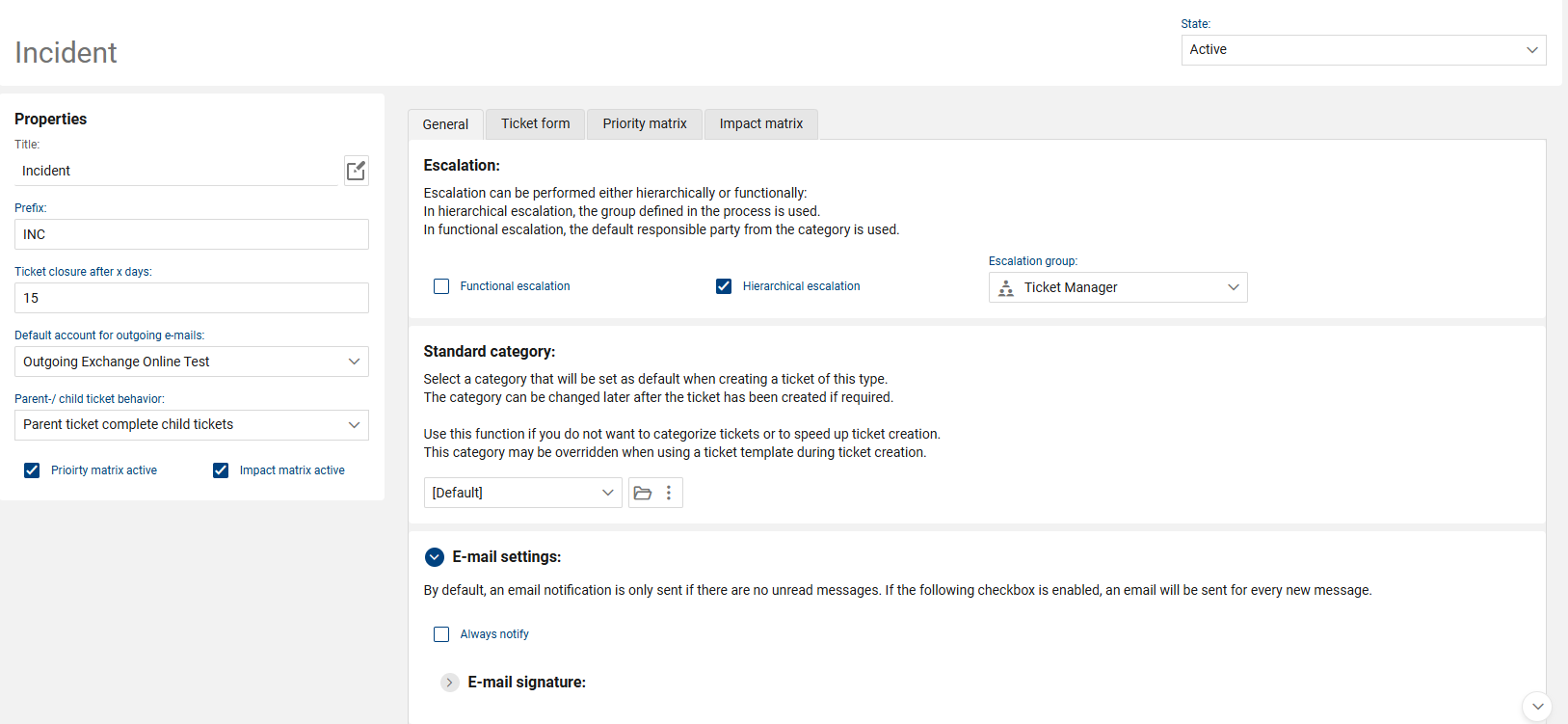Click the Title field containing Incident
1568x724 pixels.
point(178,171)
